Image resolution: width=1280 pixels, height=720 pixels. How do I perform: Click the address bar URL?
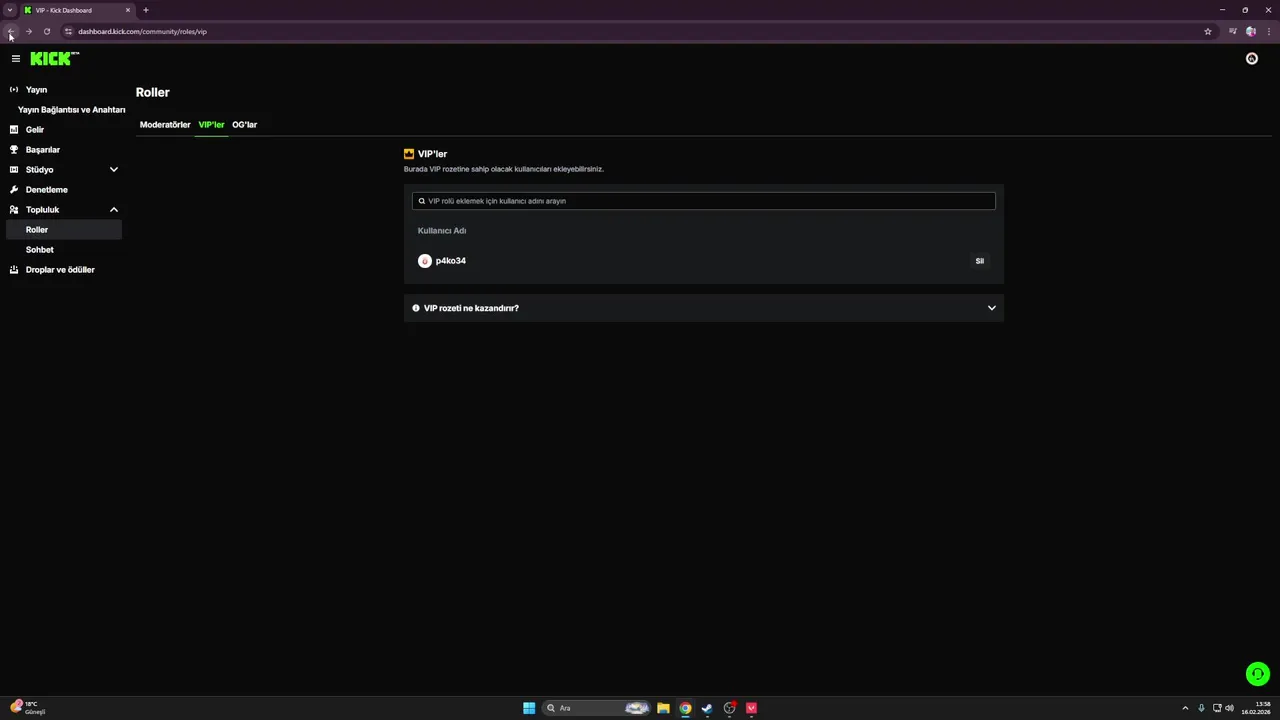coord(143,31)
